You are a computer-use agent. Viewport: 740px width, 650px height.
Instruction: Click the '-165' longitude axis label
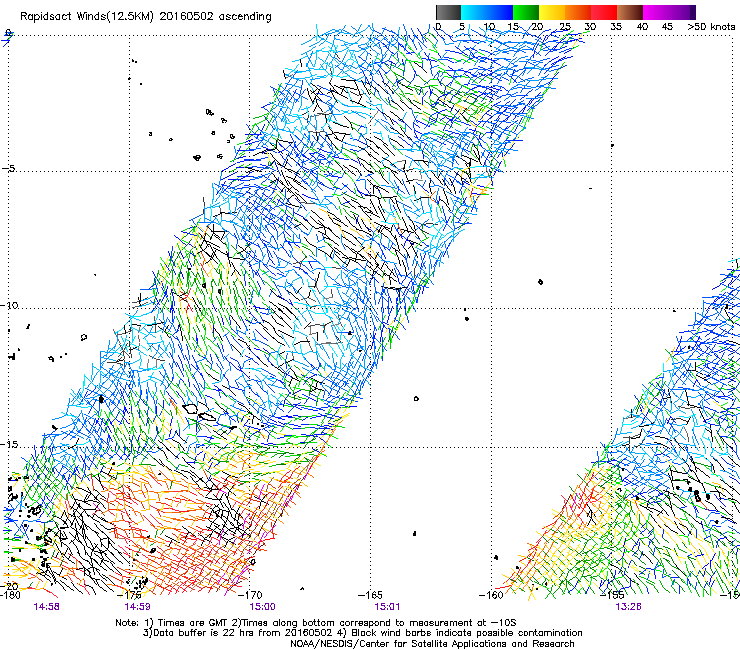click(x=370, y=595)
